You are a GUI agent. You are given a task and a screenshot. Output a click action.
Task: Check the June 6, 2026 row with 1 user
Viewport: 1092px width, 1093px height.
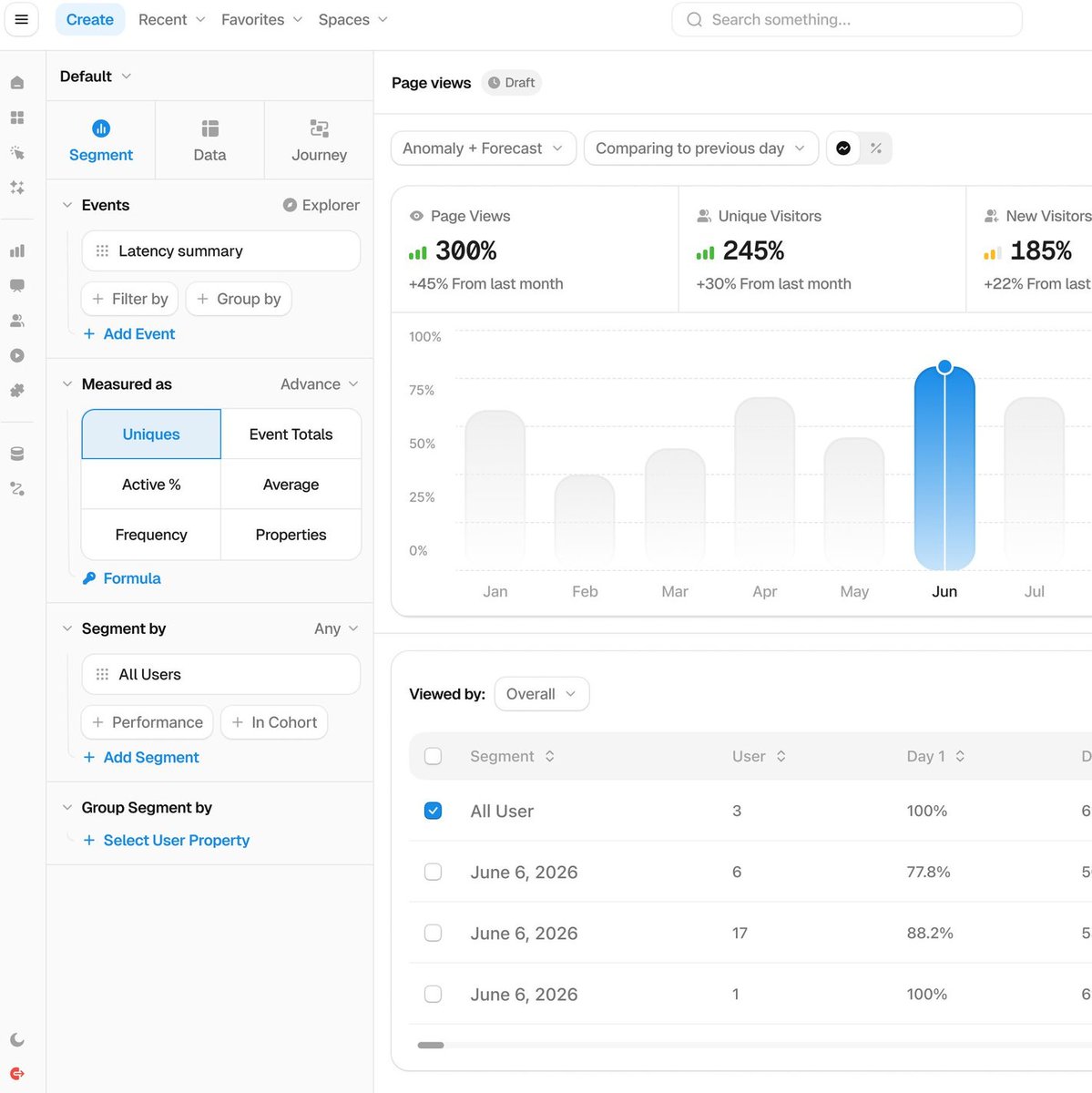tap(434, 994)
